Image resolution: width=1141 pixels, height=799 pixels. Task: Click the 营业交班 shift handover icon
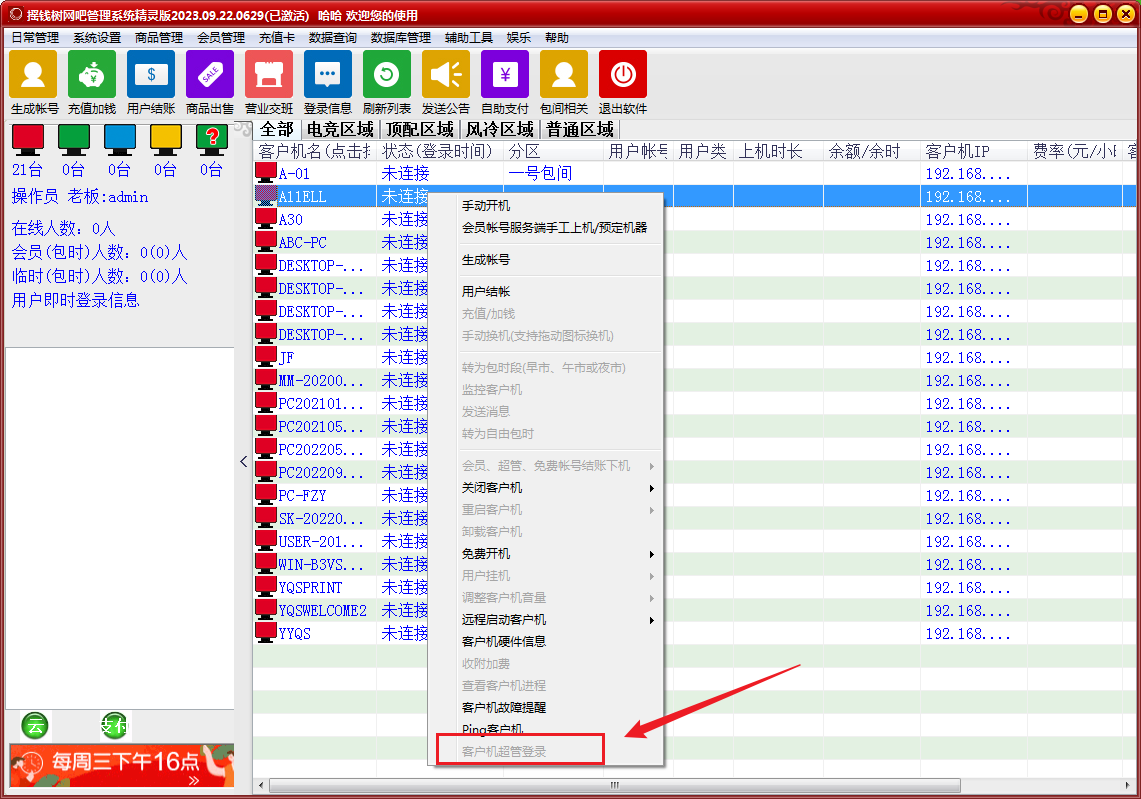pos(269,75)
